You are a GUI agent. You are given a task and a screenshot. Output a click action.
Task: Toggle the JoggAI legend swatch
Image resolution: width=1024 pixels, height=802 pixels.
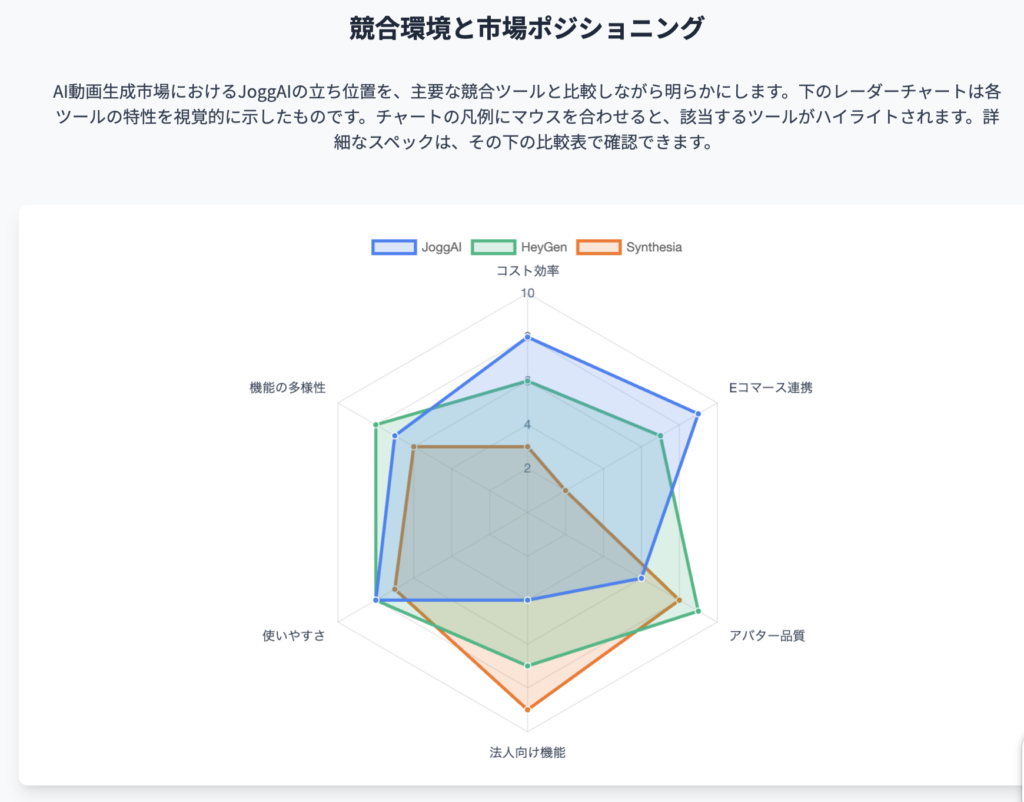click(x=394, y=248)
